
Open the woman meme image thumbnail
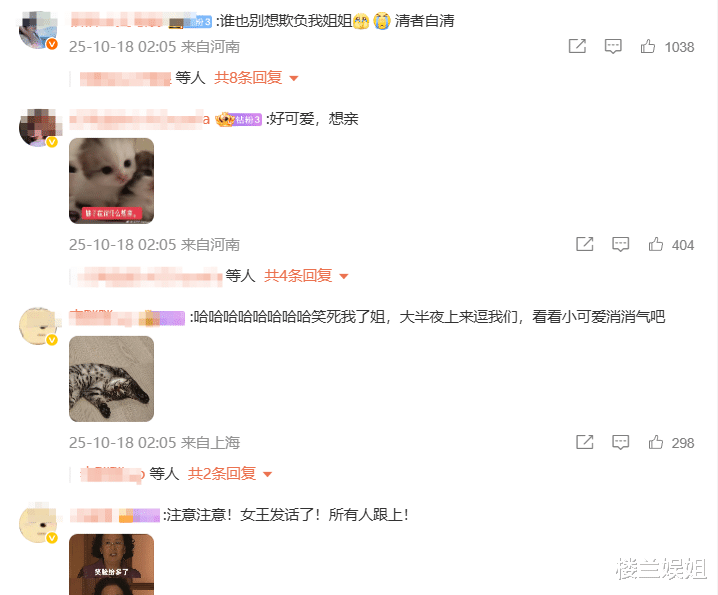111,564
